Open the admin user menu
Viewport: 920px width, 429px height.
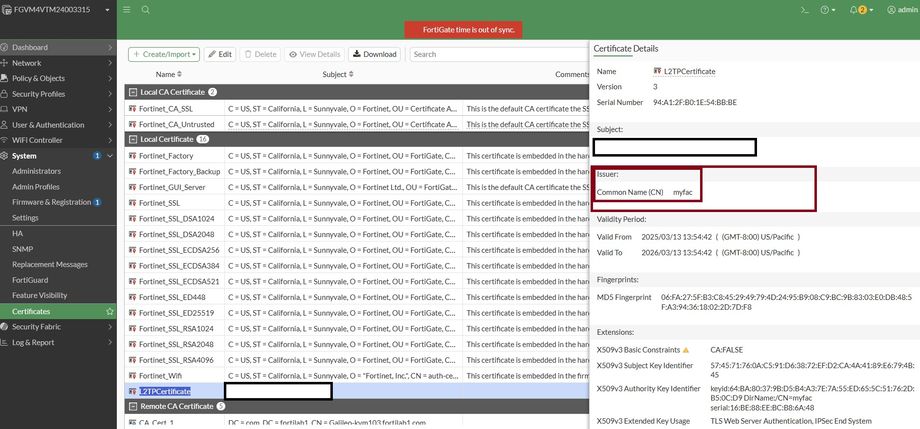point(902,10)
